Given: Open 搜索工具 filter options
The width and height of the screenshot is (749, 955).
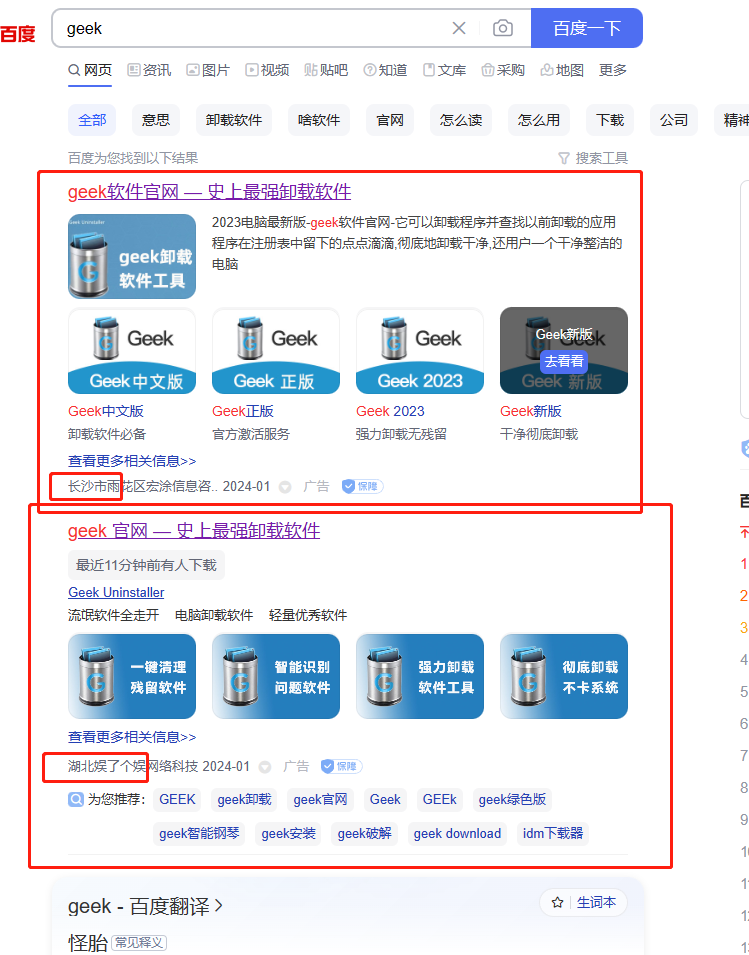Looking at the screenshot, I should click(593, 158).
